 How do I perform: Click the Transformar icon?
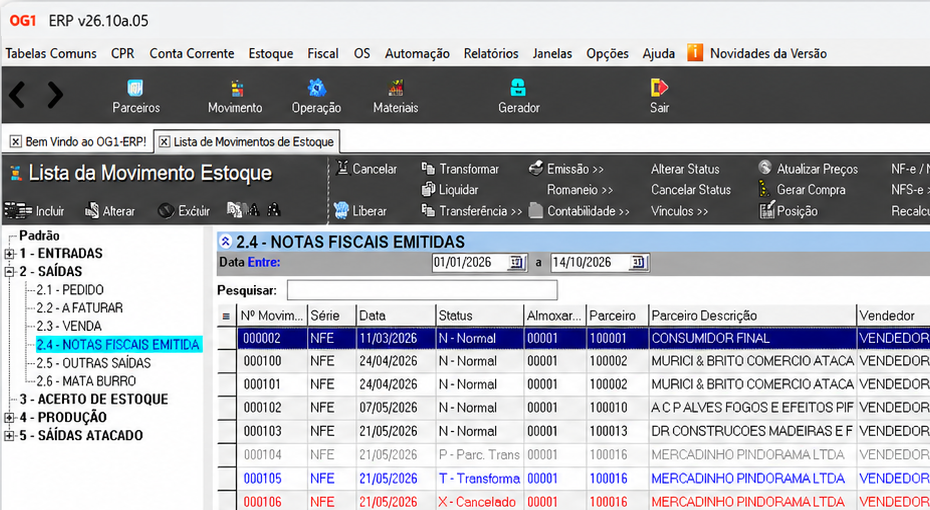[428, 168]
